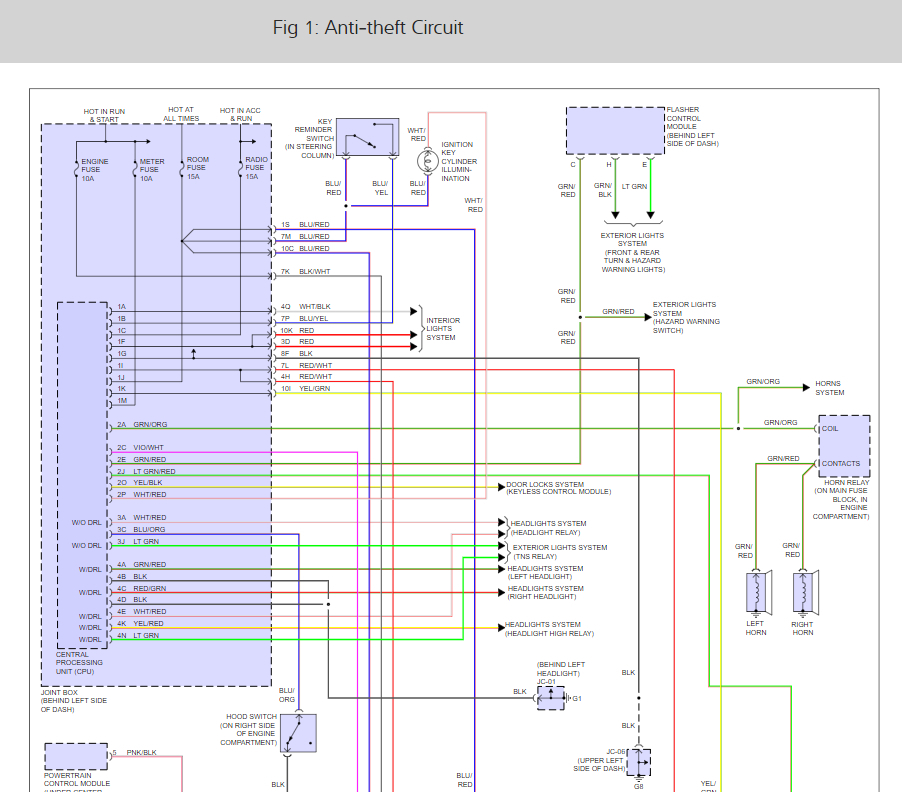Click the '2C VIO/WHT' wire label
This screenshot has width=902, height=797.
point(140,447)
